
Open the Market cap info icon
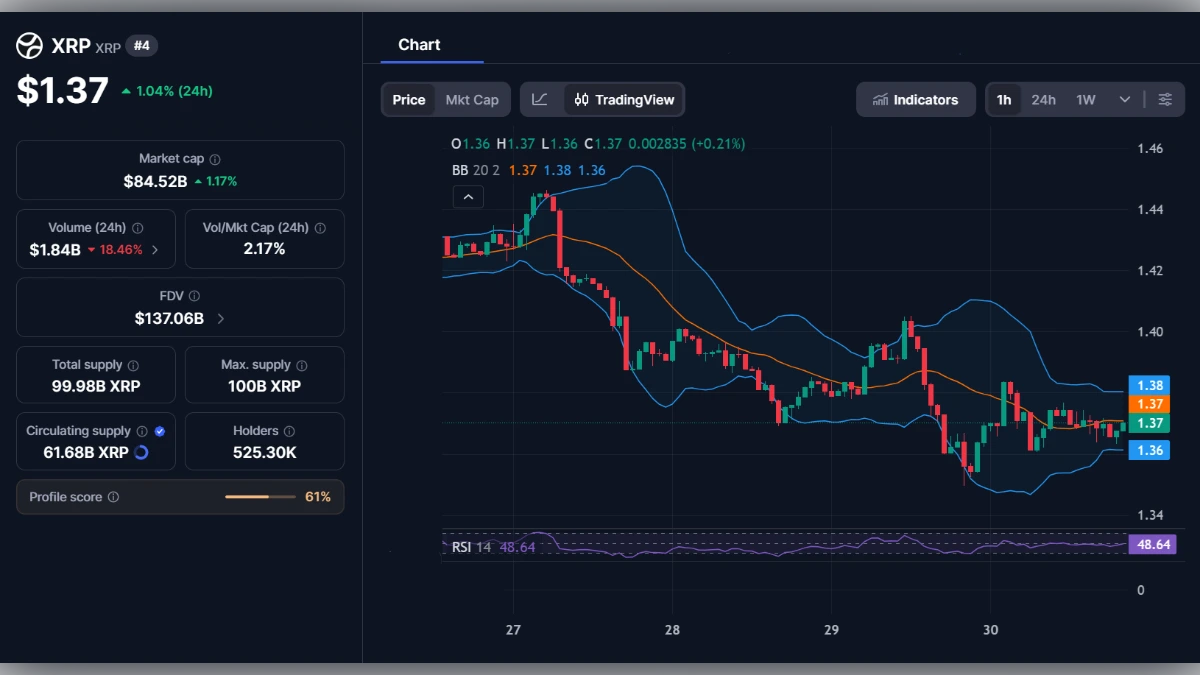(x=215, y=159)
